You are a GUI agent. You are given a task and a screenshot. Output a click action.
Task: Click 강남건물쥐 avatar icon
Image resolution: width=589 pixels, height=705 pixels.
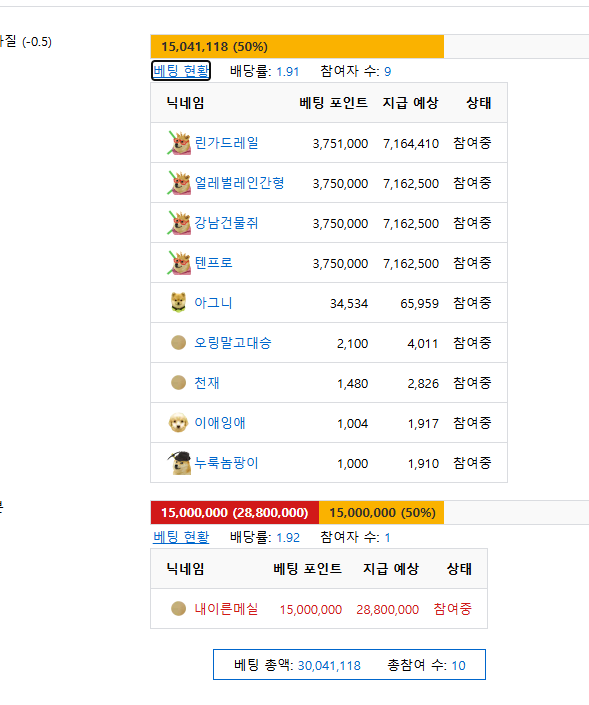coord(179,223)
